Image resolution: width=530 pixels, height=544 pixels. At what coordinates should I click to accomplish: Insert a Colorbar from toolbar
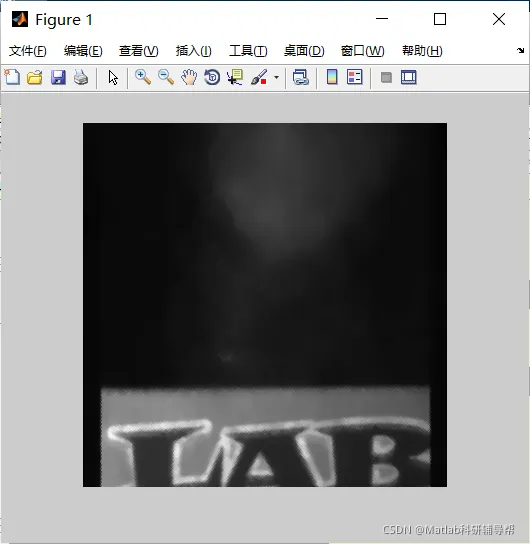click(x=332, y=77)
